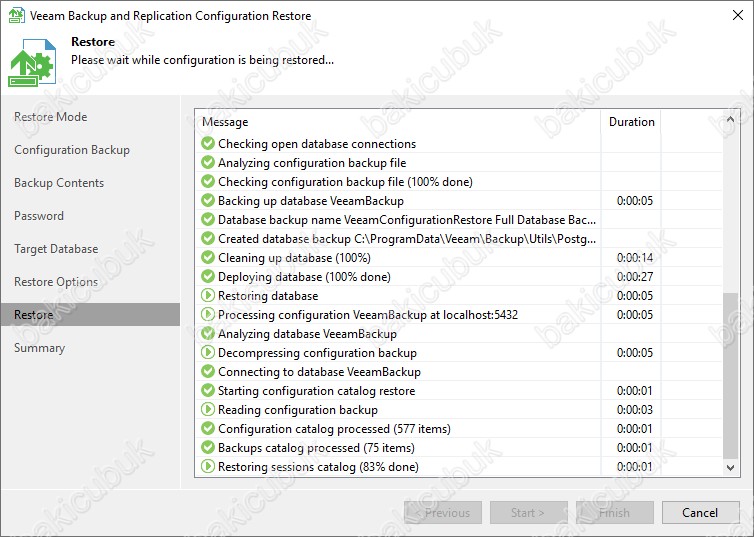Viewport: 754px width, 537px height.
Task: Click the in-progress icon next to Restoring database
Action: click(x=208, y=296)
